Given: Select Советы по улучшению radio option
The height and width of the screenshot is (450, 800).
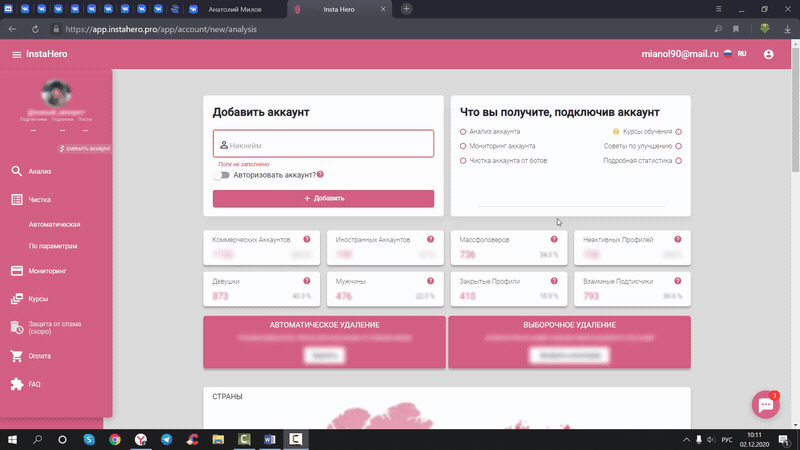Looking at the screenshot, I should click(x=678, y=146).
